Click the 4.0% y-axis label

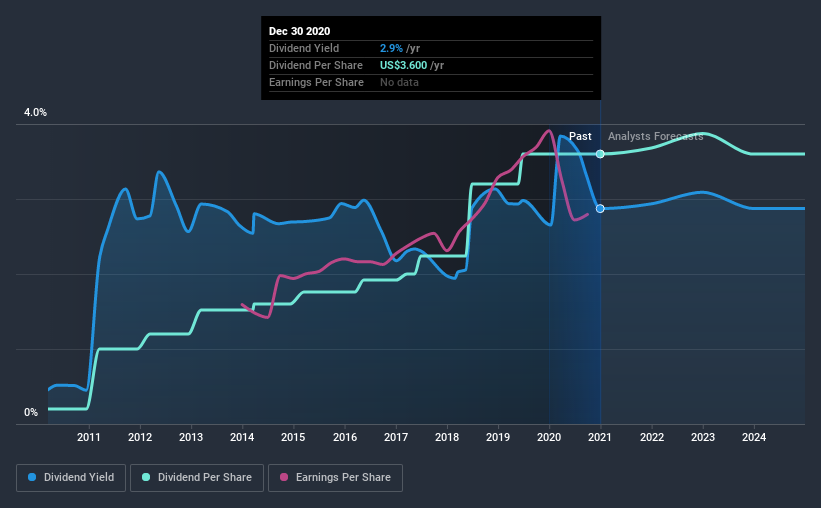[35, 113]
